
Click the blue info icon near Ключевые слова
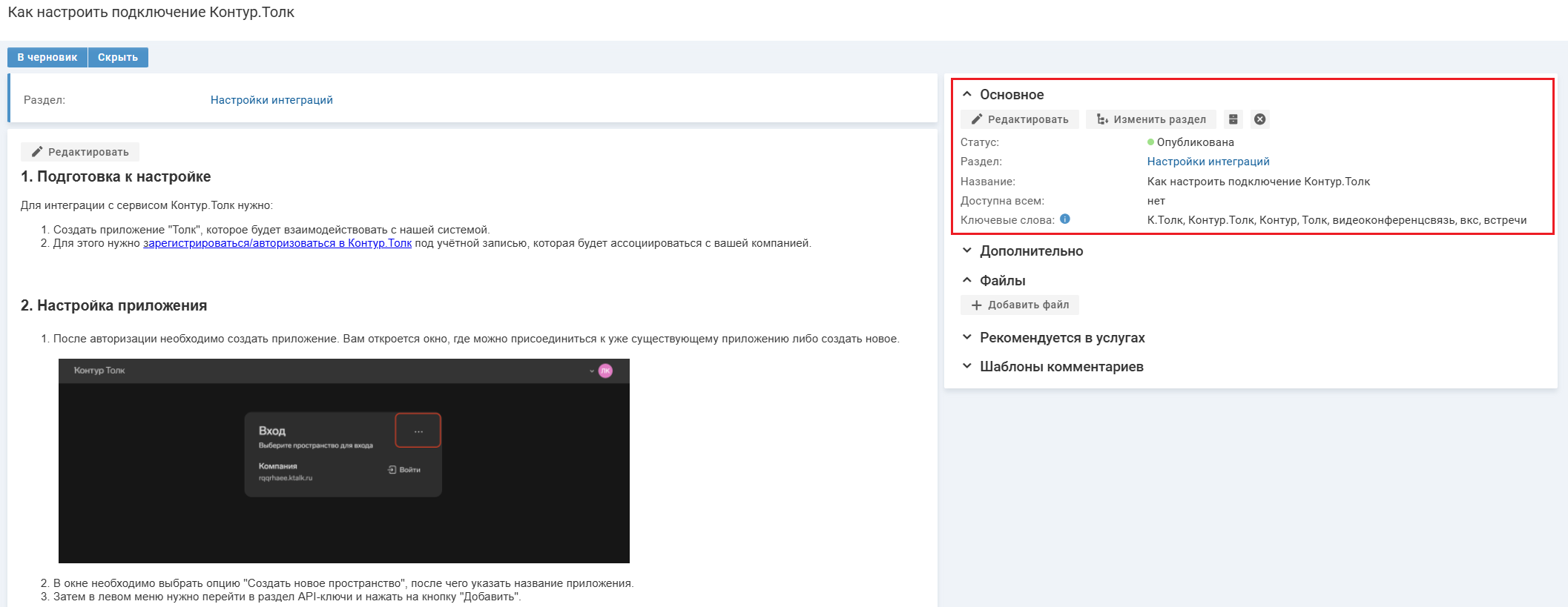click(x=1065, y=219)
